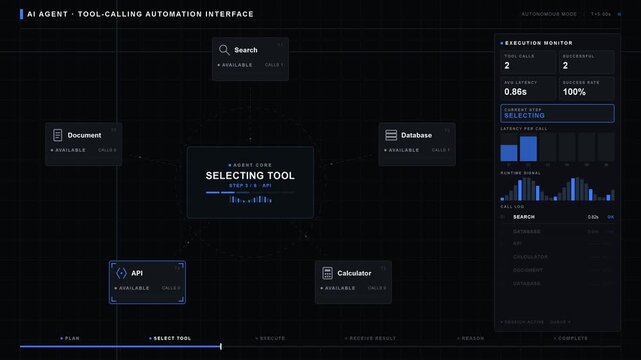Click the DOCUMENT row in the call log
The width and height of the screenshot is (641, 360).
coord(557,270)
